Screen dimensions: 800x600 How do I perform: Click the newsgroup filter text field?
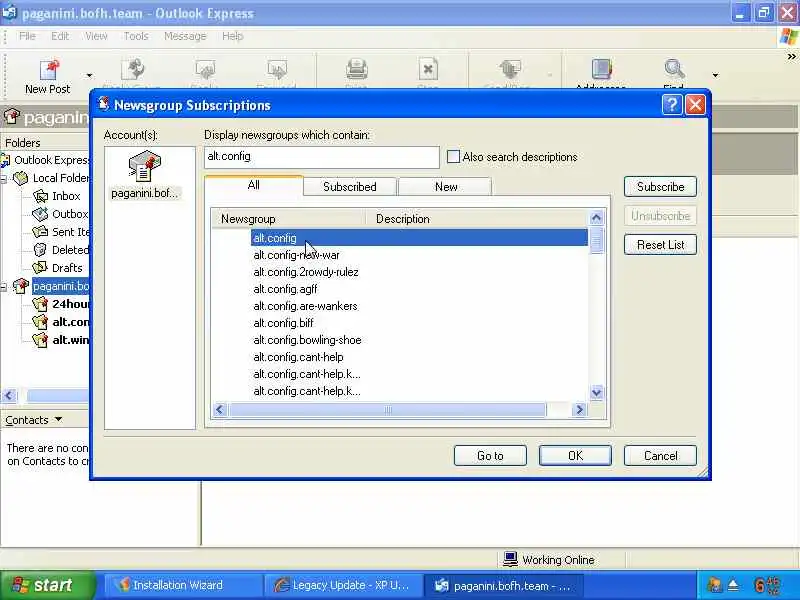321,157
